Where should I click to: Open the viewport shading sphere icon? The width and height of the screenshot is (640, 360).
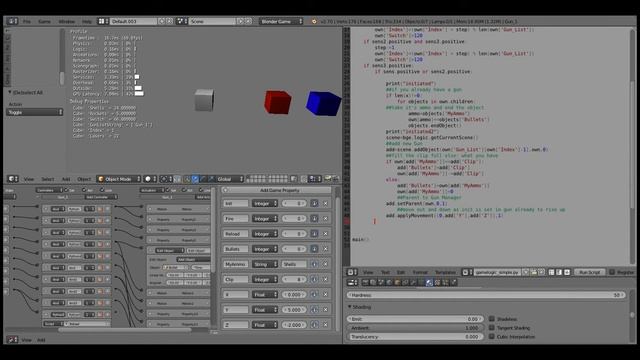[x=150, y=179]
